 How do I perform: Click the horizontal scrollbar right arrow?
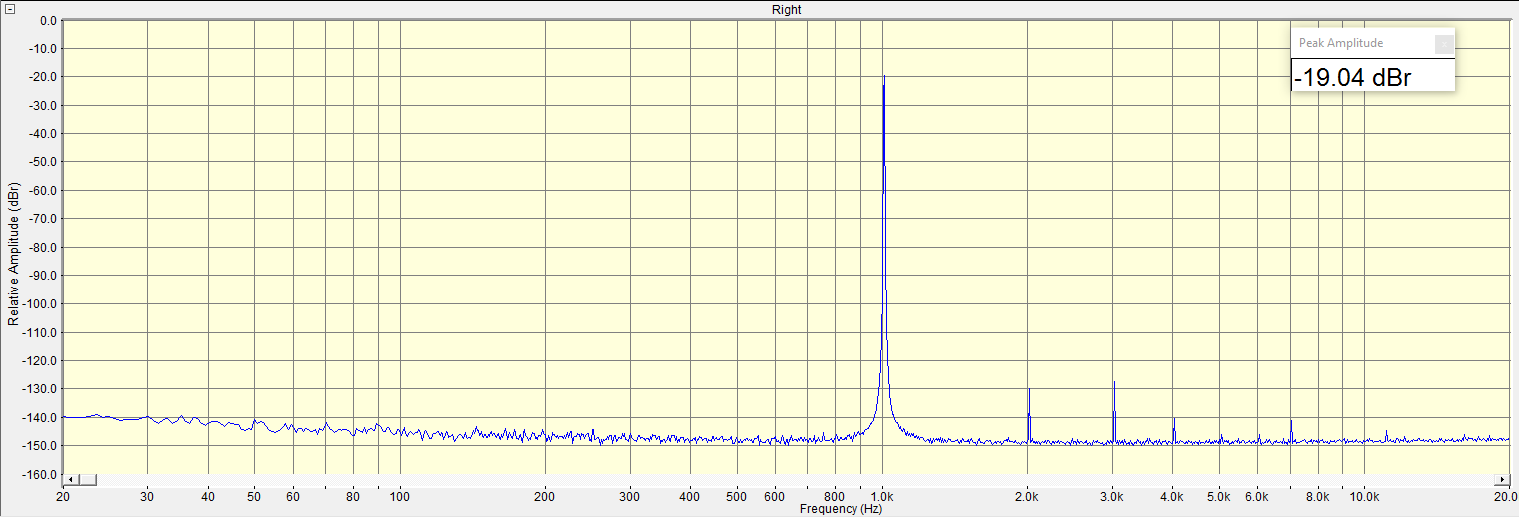(1503, 479)
